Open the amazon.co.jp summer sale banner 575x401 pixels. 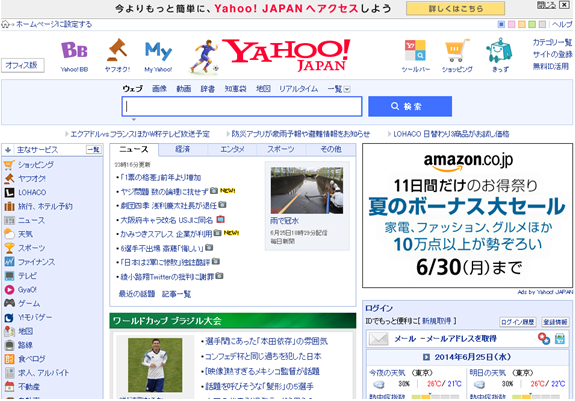(x=468, y=216)
